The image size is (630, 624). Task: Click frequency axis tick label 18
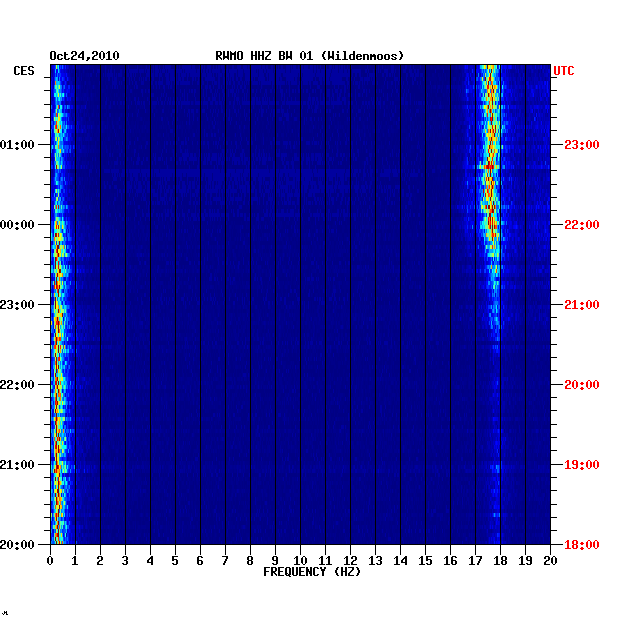tap(500, 561)
